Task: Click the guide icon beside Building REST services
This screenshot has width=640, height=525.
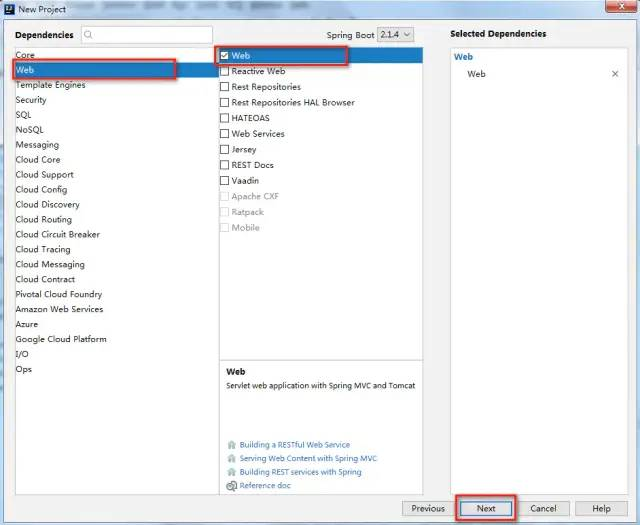Action: (x=231, y=472)
